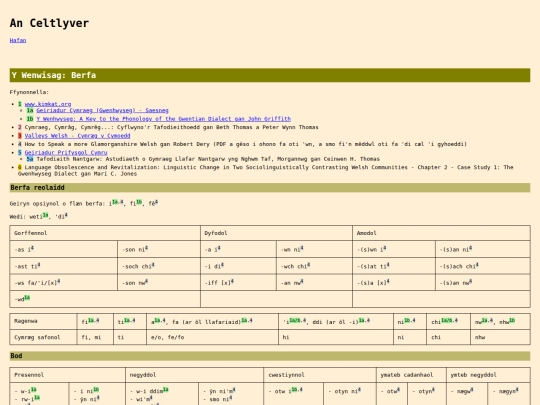Click the -(s)a [x] cell
Viewport: 540px width, 405px height.
click(394, 283)
